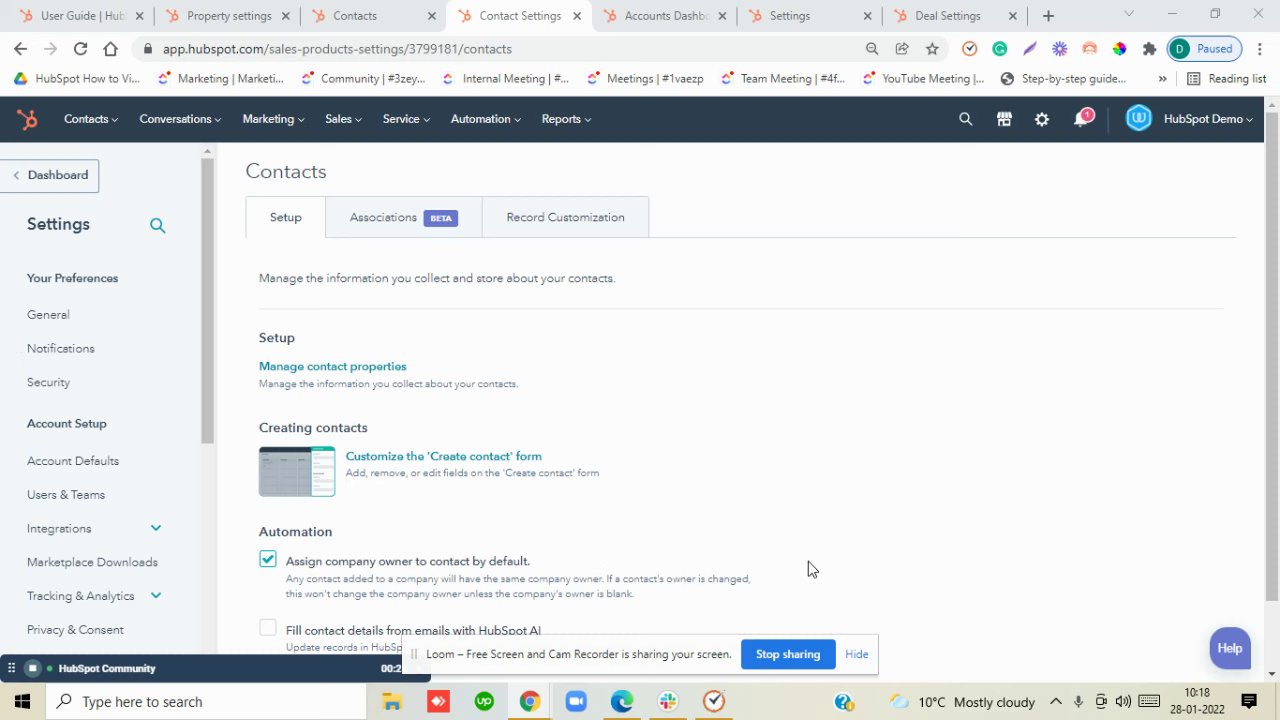This screenshot has width=1280, height=720.
Task: Open the Windows notification center icon
Action: pyautogui.click(x=1249, y=702)
